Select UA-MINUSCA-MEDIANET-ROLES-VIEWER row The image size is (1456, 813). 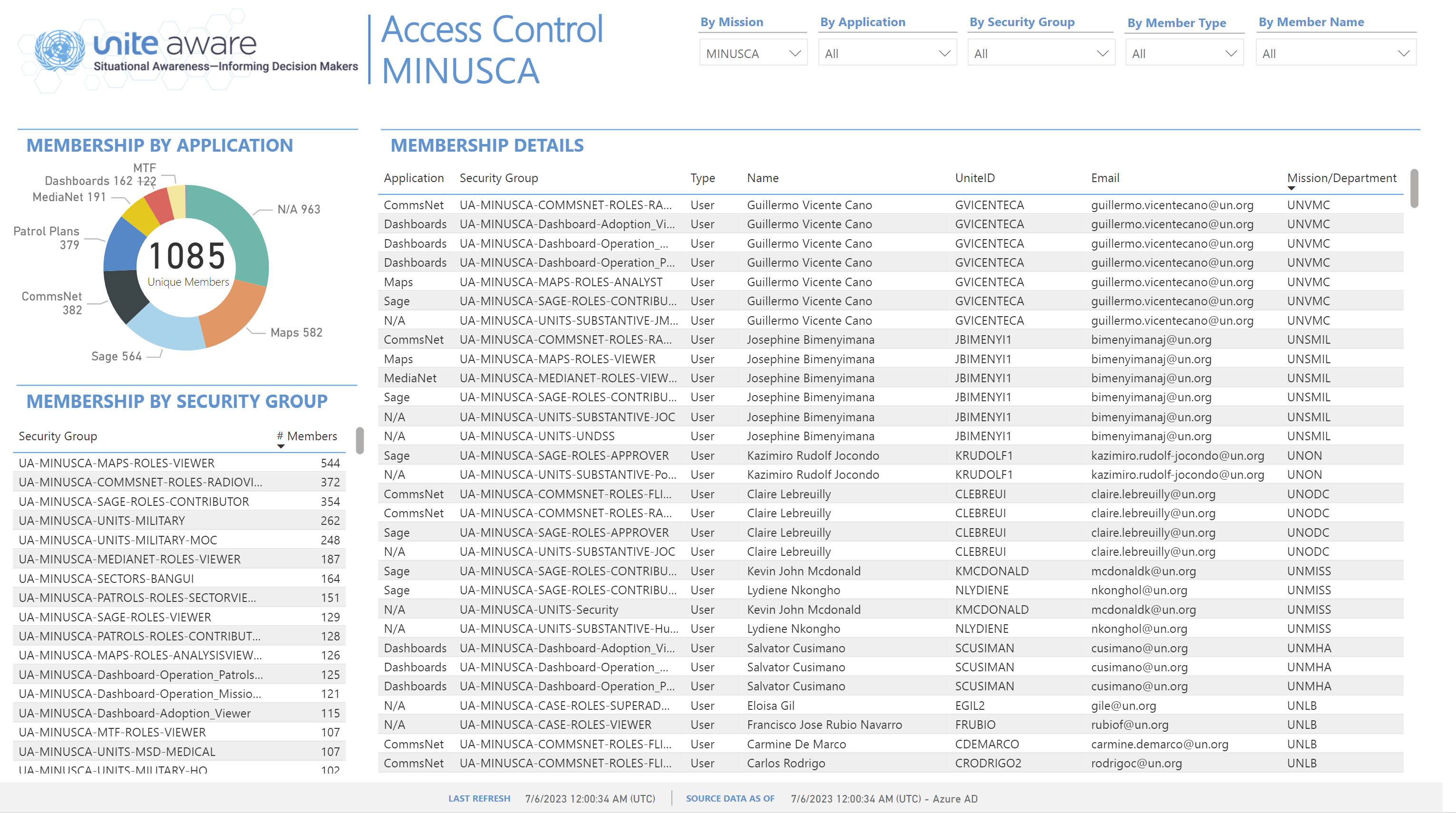click(x=179, y=559)
